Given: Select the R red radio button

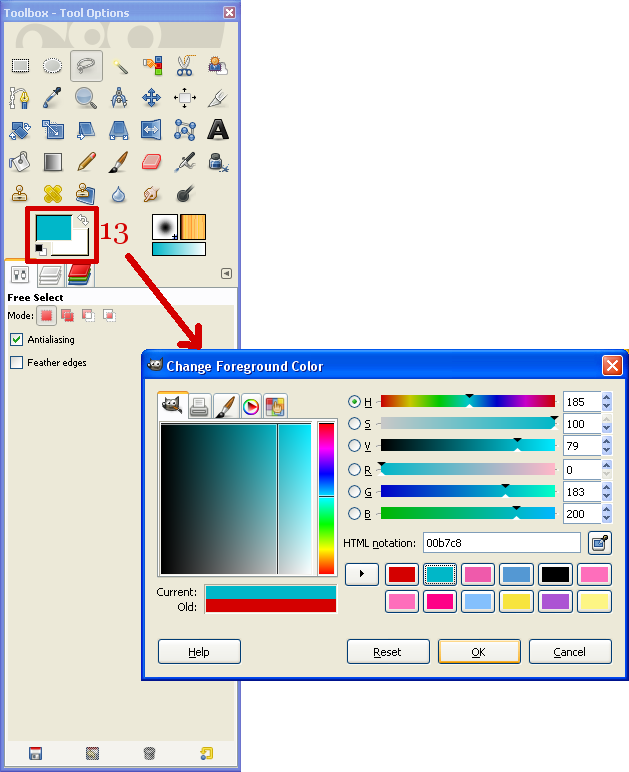Looking at the screenshot, I should click(354, 470).
